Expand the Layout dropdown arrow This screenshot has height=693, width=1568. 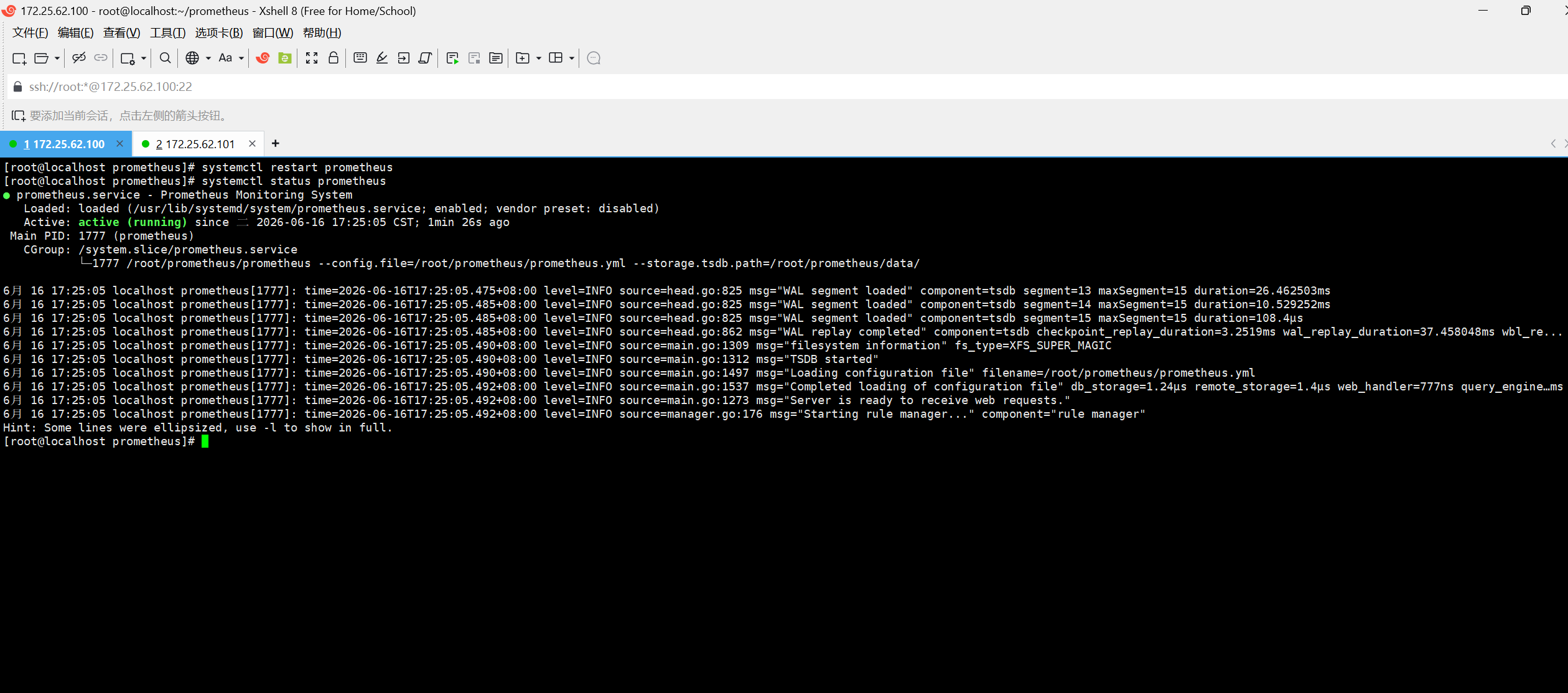coord(572,59)
